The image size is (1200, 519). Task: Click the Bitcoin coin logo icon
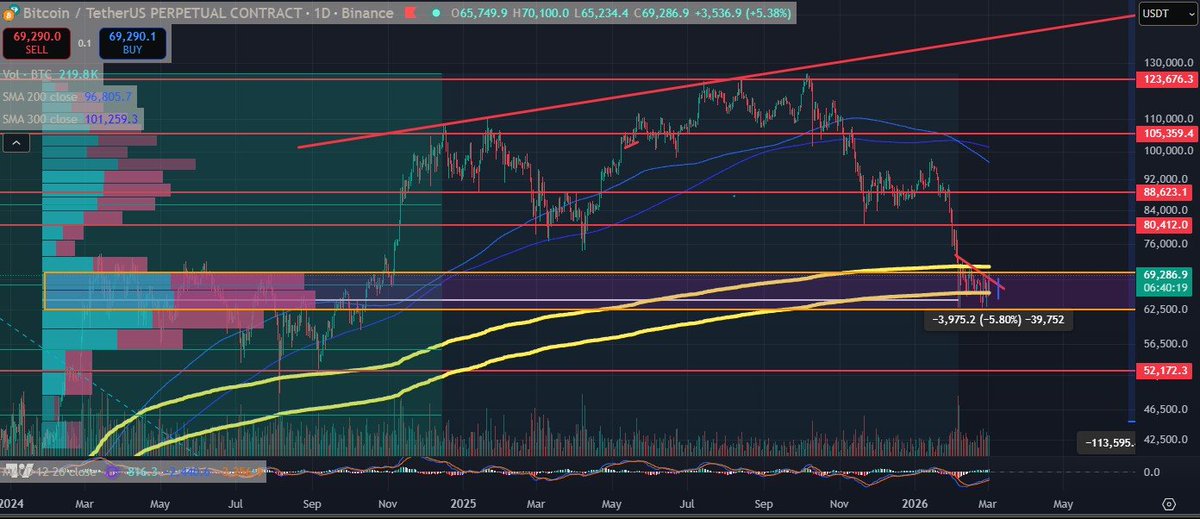point(12,13)
